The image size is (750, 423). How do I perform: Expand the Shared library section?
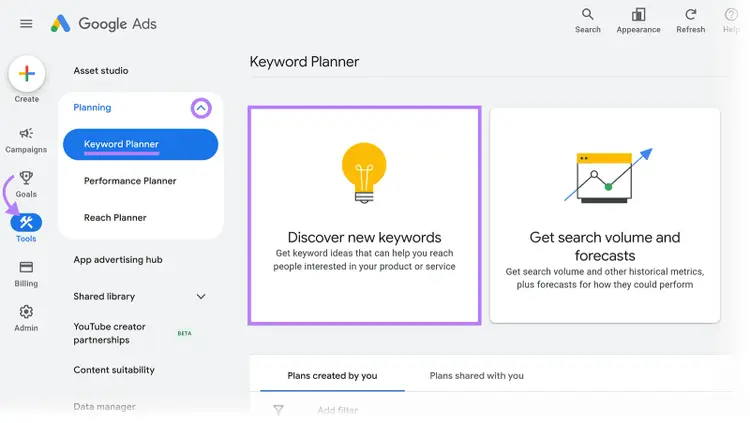(x=201, y=297)
